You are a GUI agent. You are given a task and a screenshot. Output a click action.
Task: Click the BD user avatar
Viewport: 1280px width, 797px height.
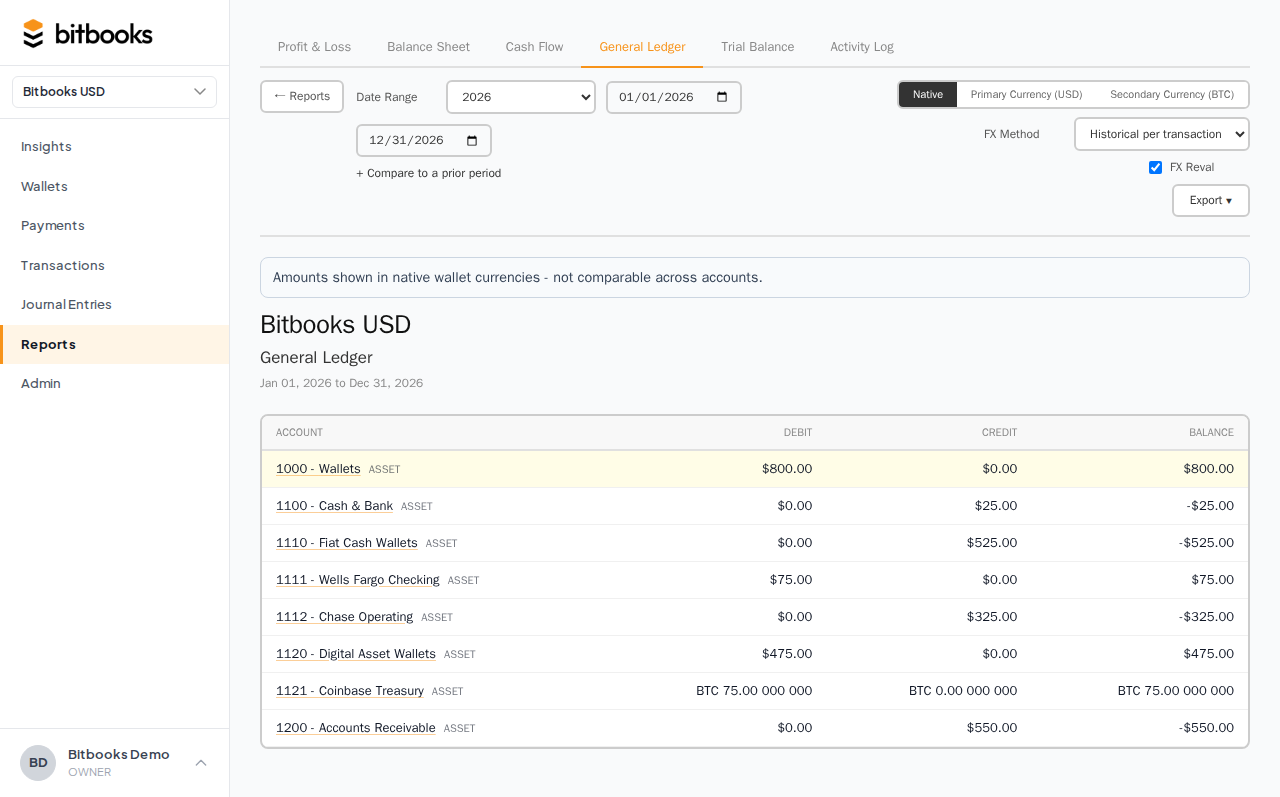coord(38,763)
